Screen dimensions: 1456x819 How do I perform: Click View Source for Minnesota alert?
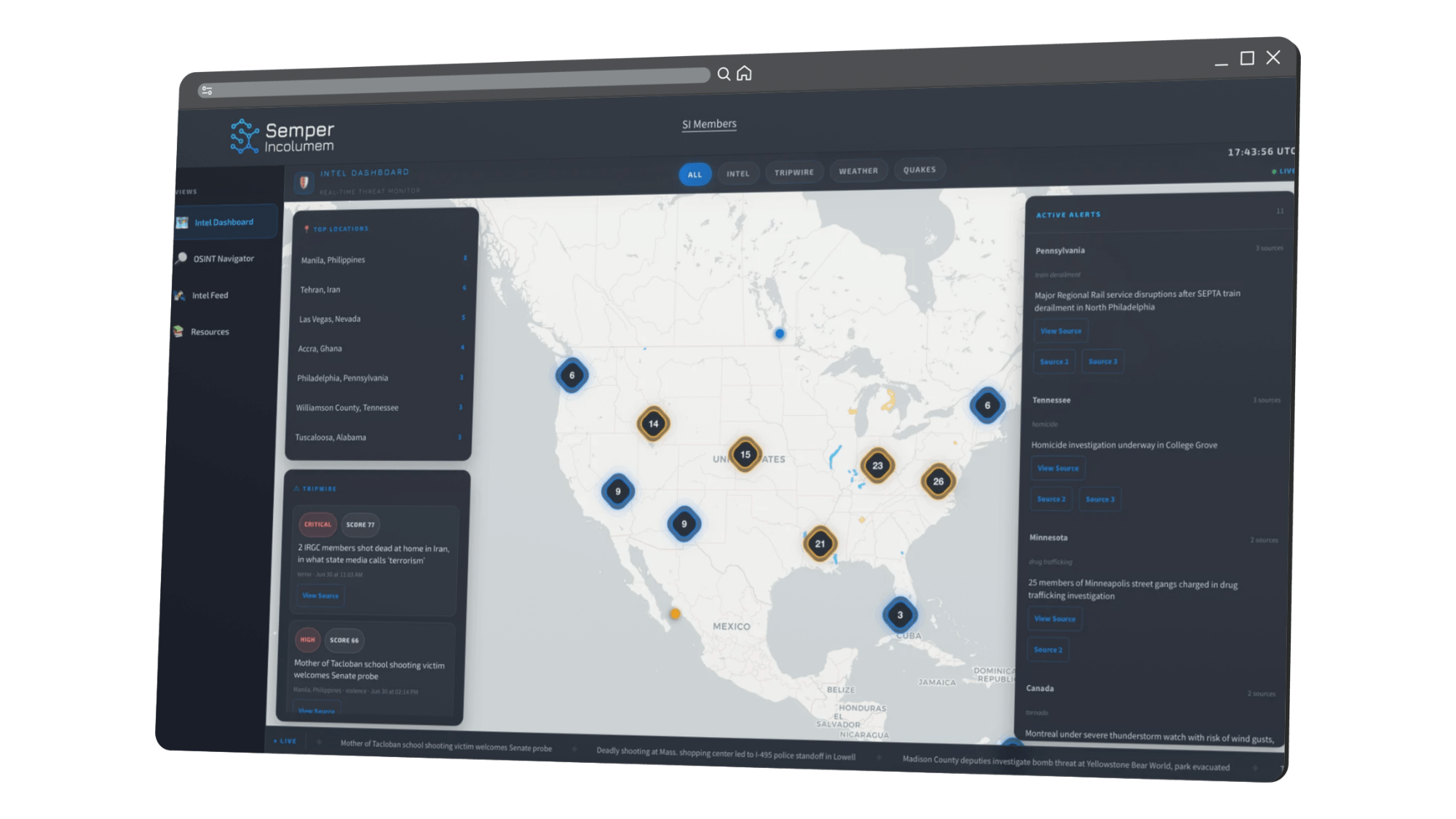click(1055, 619)
